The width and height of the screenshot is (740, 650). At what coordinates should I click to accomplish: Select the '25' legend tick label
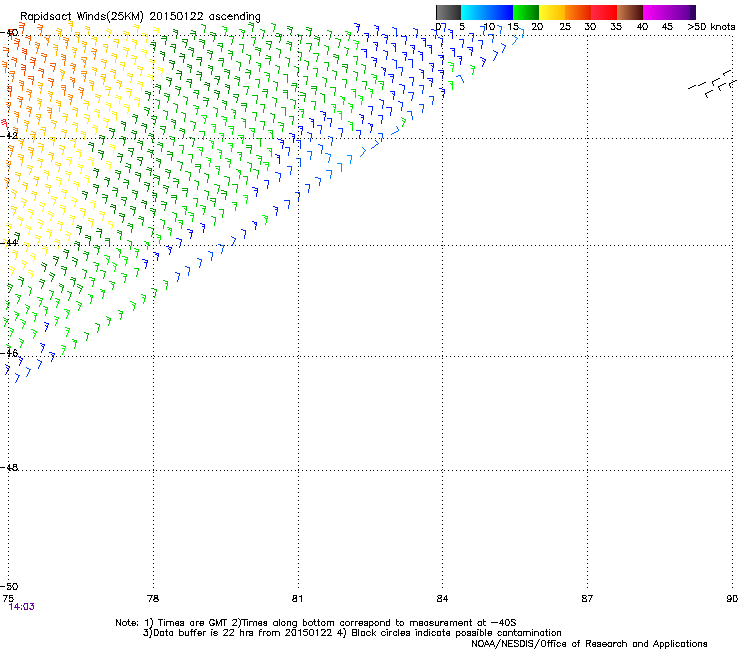564,27
